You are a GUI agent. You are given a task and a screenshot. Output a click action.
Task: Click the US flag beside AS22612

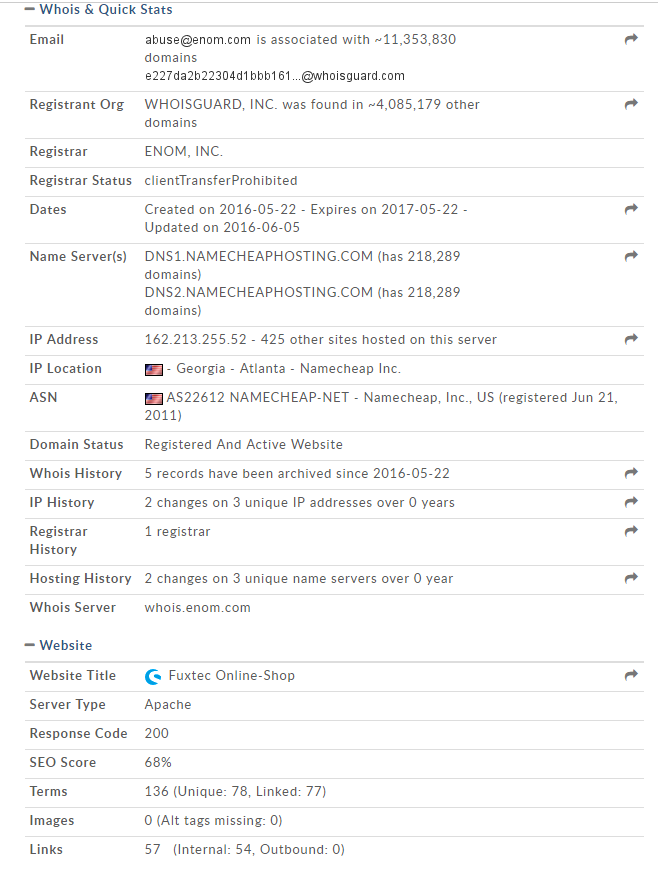(154, 398)
